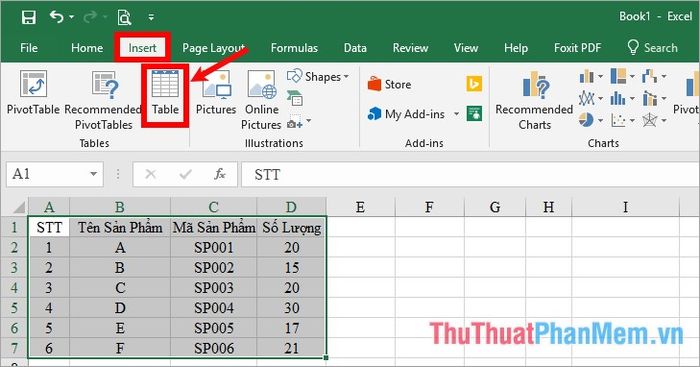Open the Foxit PDF tab
The height and width of the screenshot is (367, 700).
pyautogui.click(x=578, y=48)
